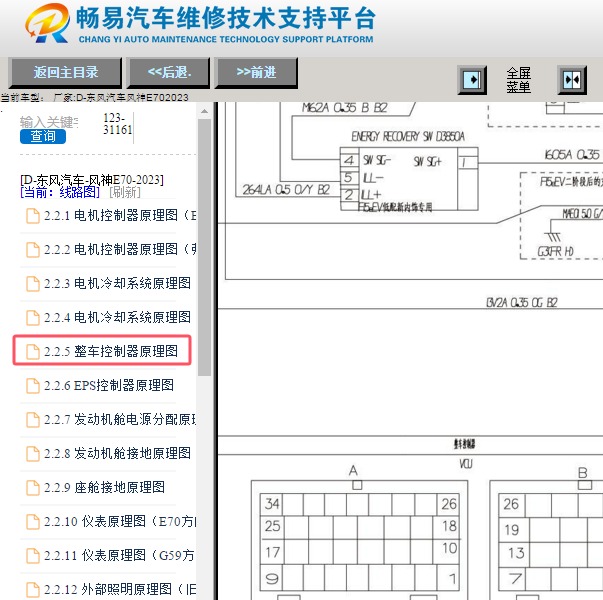This screenshot has width=603, height=600.
Task: Click the D-东风汽车-风神E70-2023 heading
Action: pos(92,180)
